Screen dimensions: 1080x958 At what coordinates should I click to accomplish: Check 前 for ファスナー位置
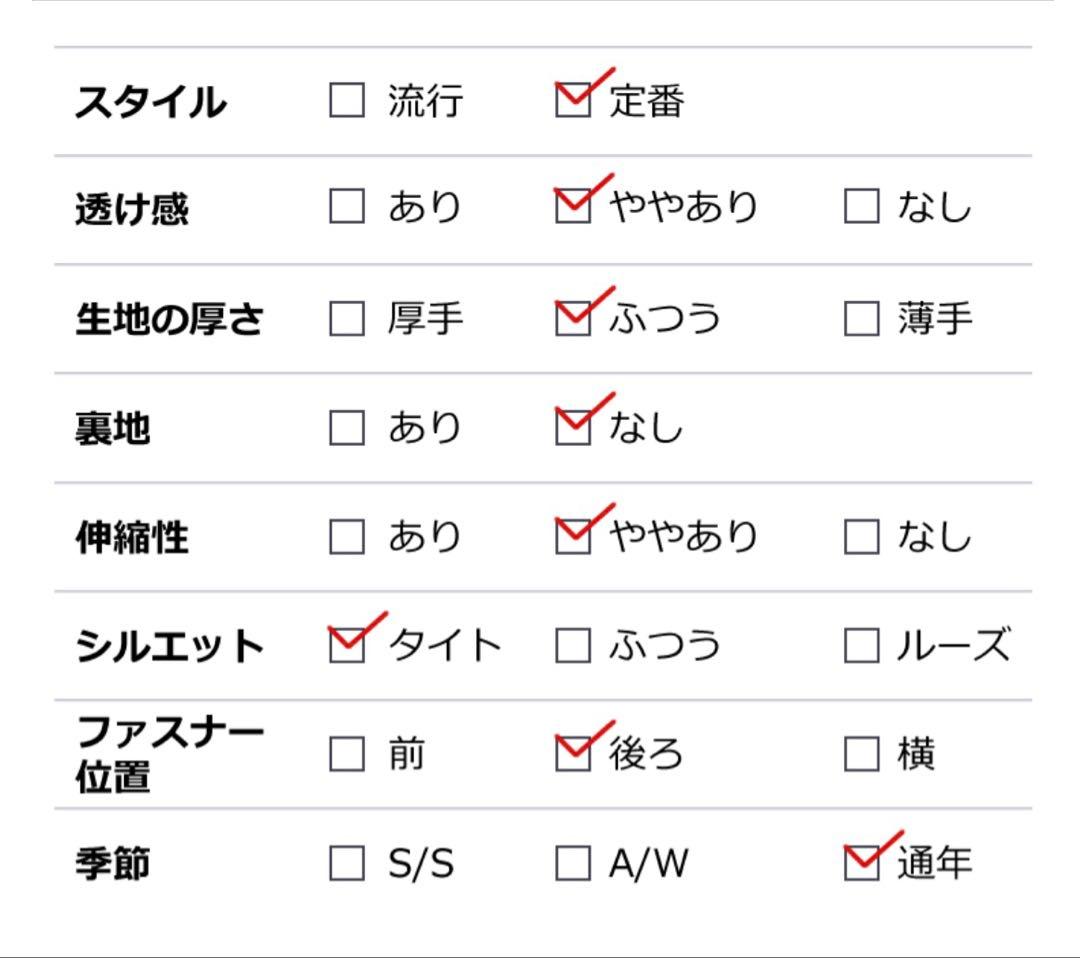(x=347, y=754)
